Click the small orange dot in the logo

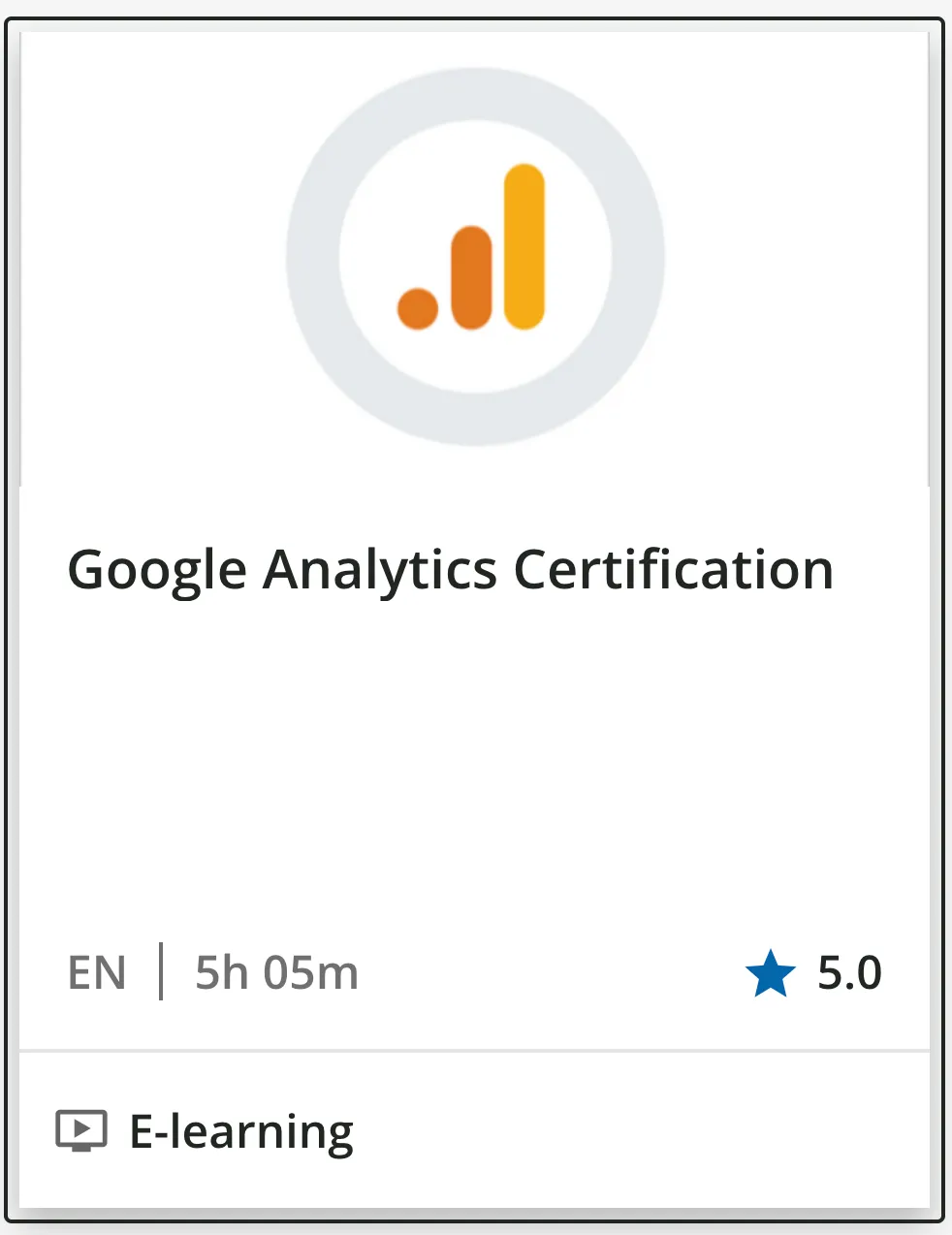pos(415,308)
